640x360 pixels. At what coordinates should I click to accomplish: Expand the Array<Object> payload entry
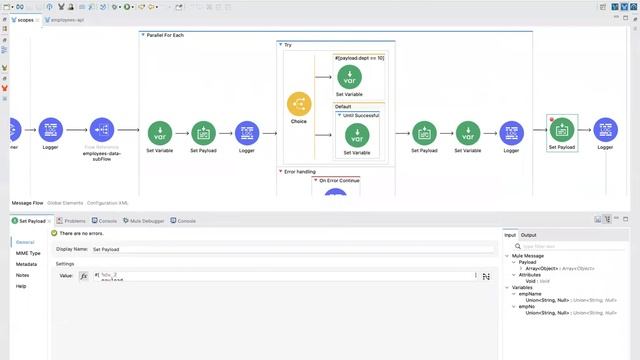pos(521,269)
